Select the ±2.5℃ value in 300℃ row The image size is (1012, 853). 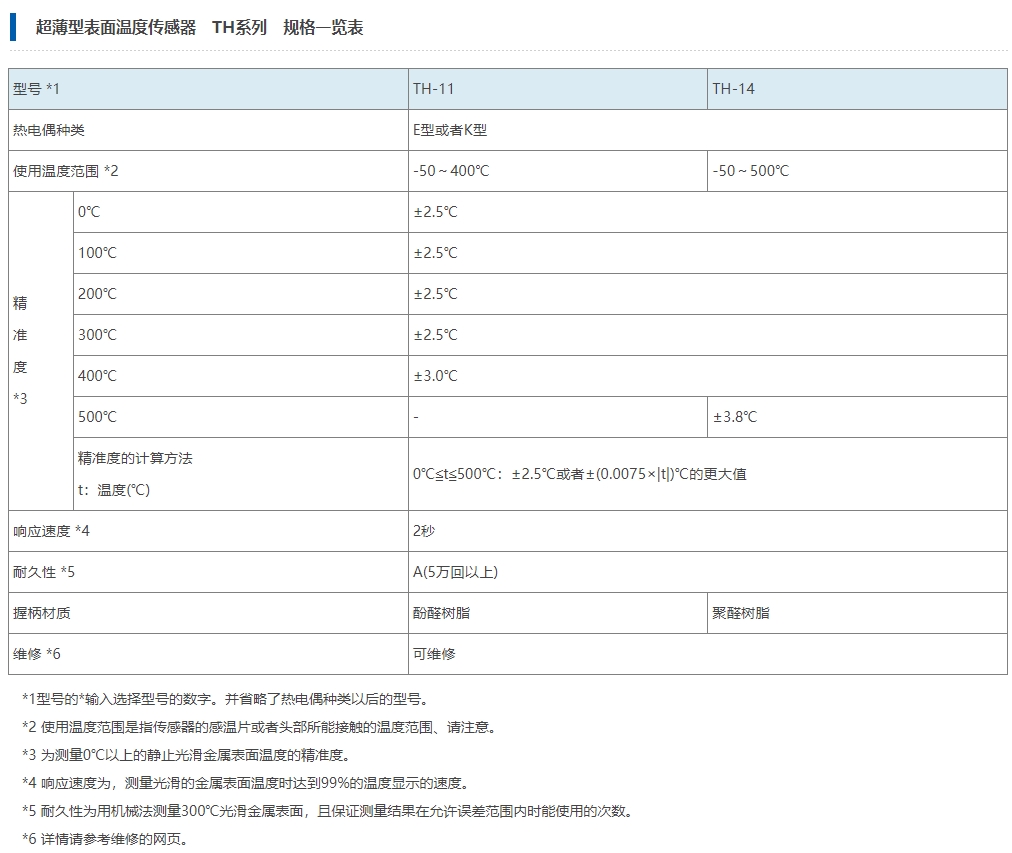436,335
